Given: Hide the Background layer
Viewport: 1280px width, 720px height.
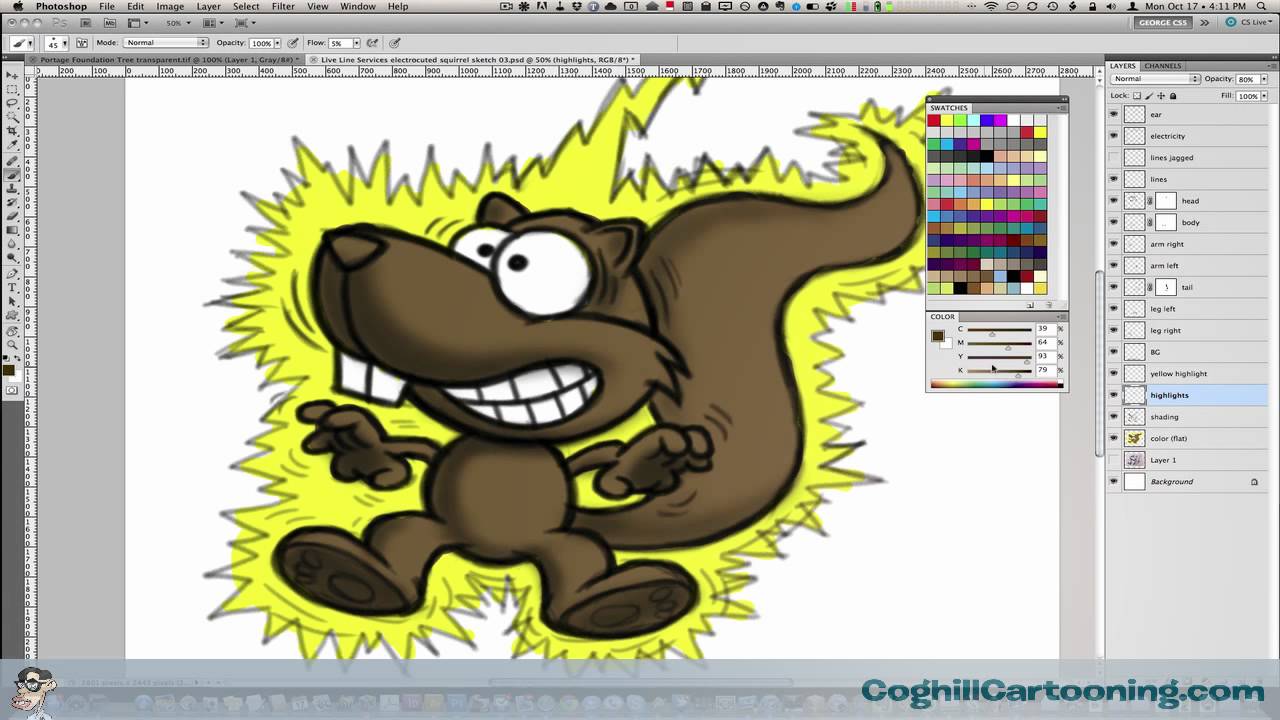Looking at the screenshot, I should click(x=1114, y=481).
